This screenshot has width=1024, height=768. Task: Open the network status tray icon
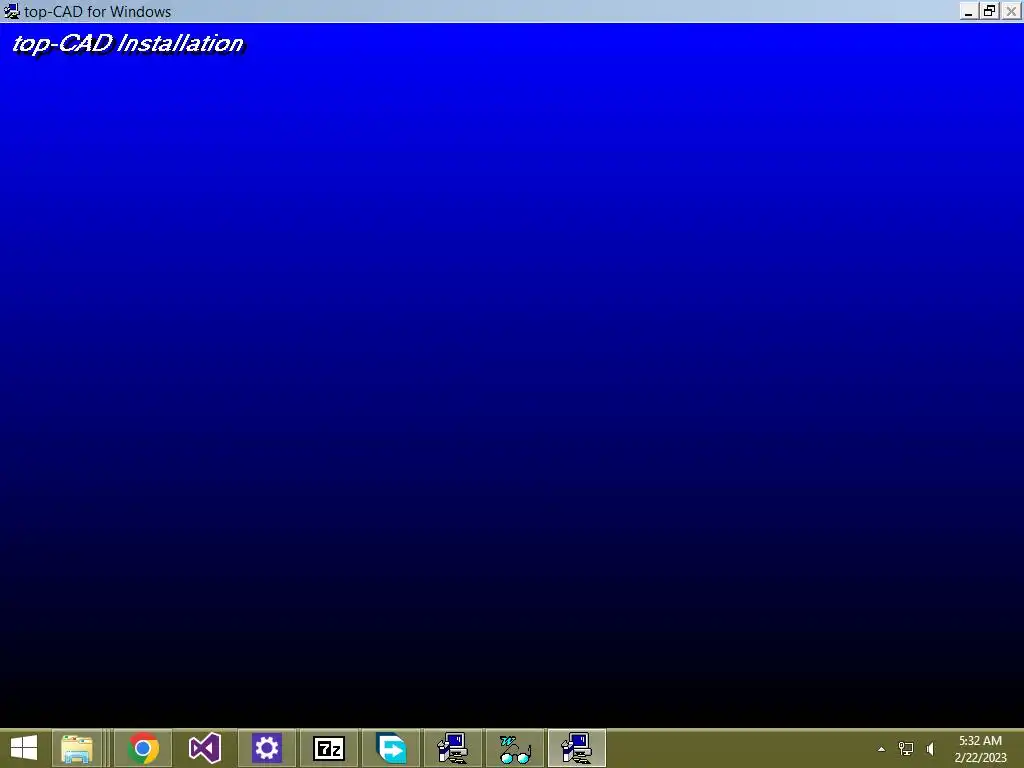click(x=906, y=749)
